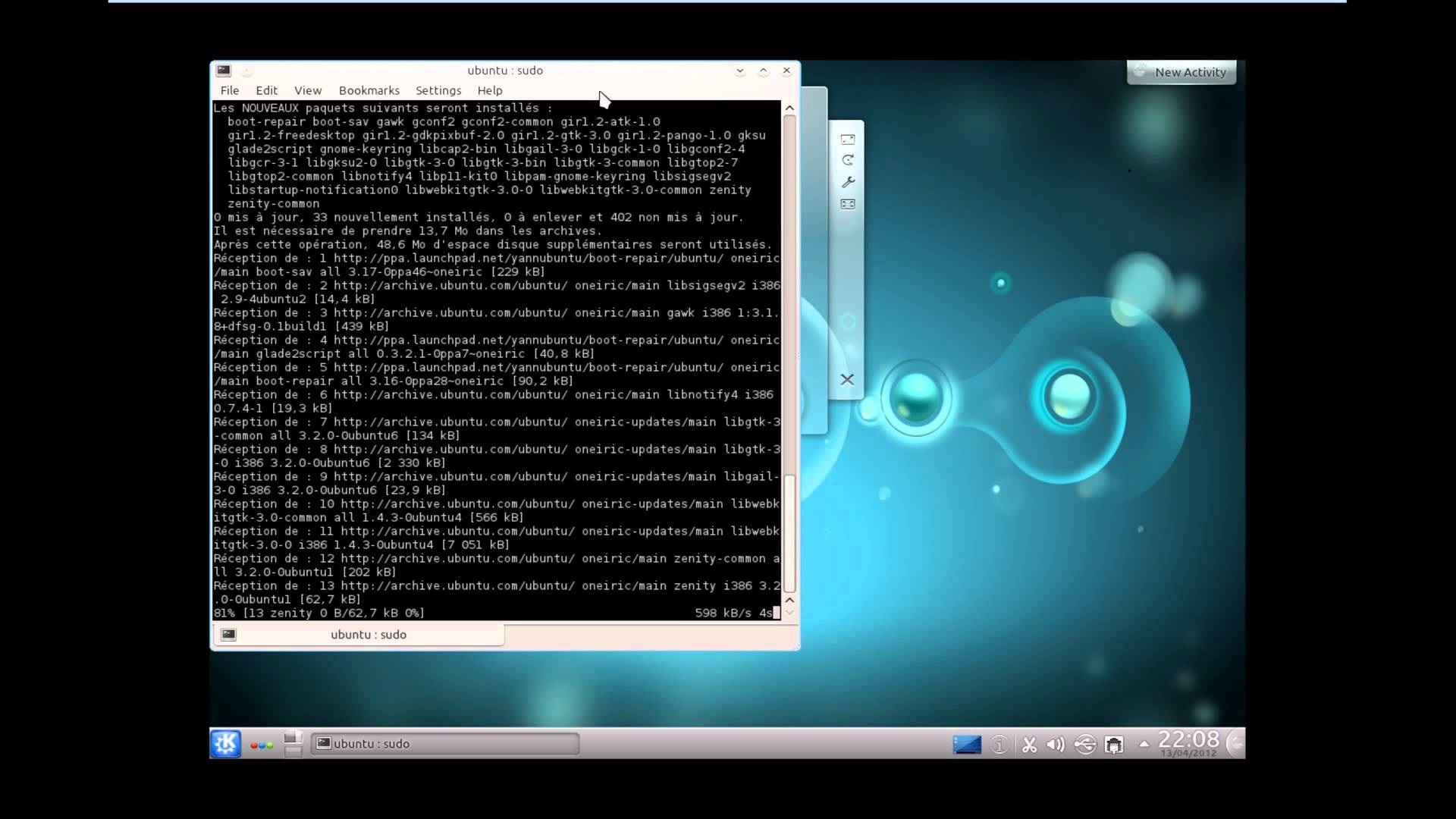Open Klipper via the scissors tray icon
This screenshot has width=1456, height=819.
click(x=1029, y=745)
